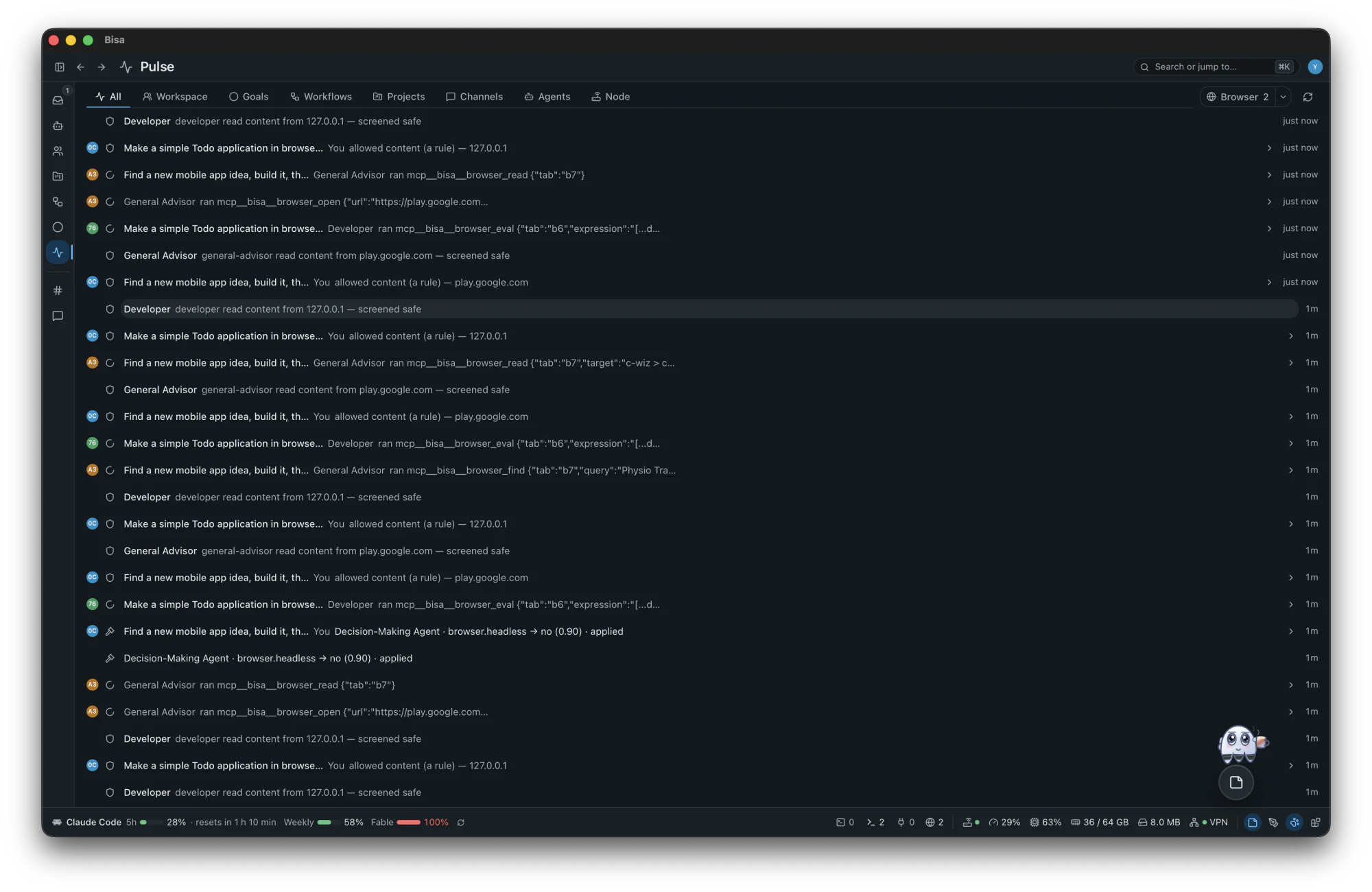This screenshot has width=1372, height=892.
Task: Click the 29% gauge indicator
Action: (1004, 822)
